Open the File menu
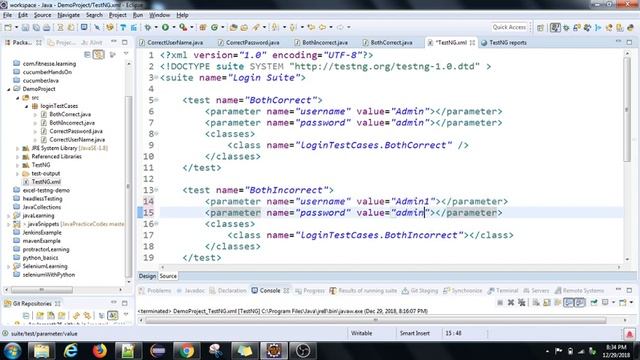This screenshot has width=640, height=360. click(7, 15)
